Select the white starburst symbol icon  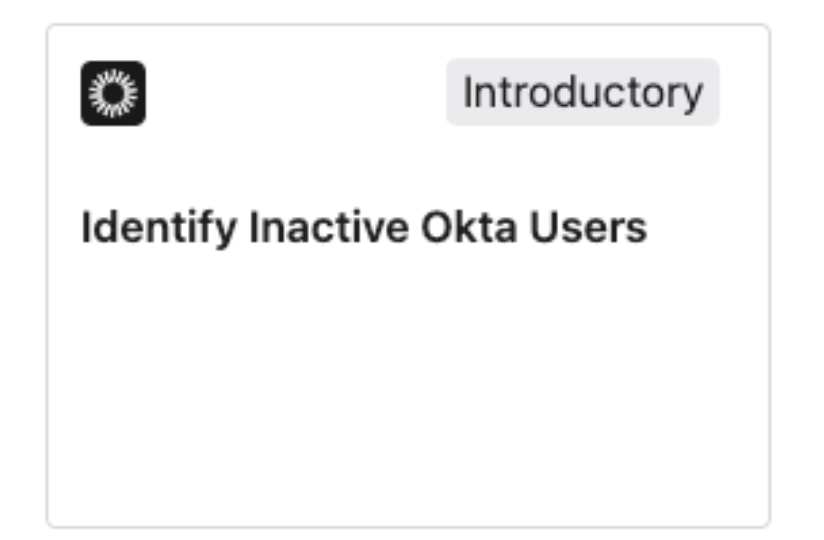(113, 93)
